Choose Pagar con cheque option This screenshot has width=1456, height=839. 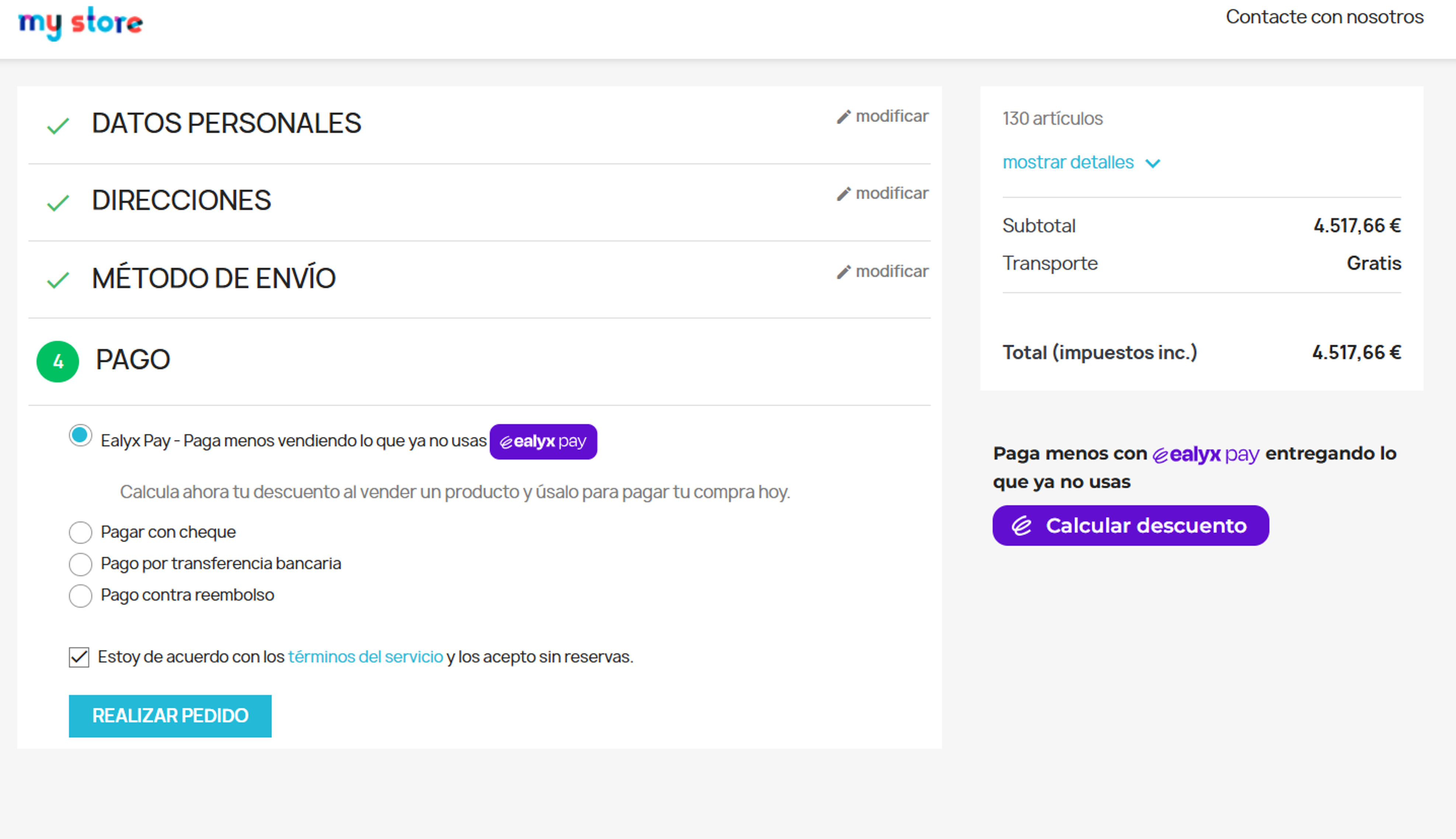point(81,533)
